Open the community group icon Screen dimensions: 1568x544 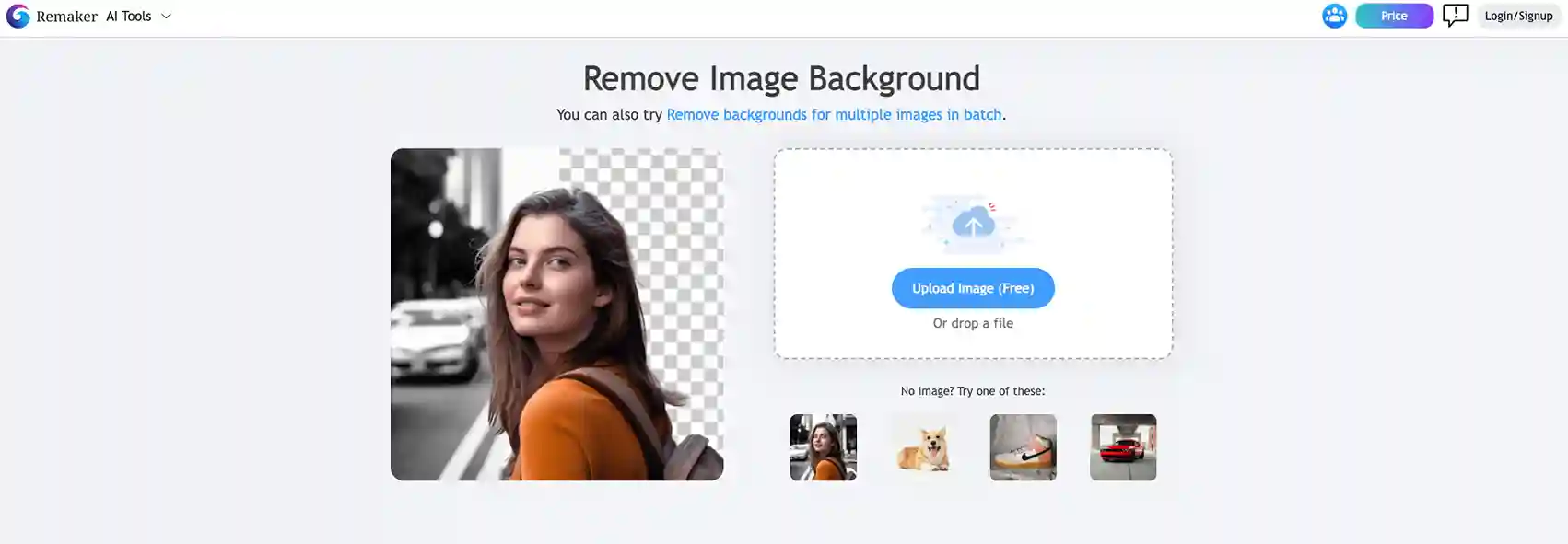click(x=1334, y=16)
